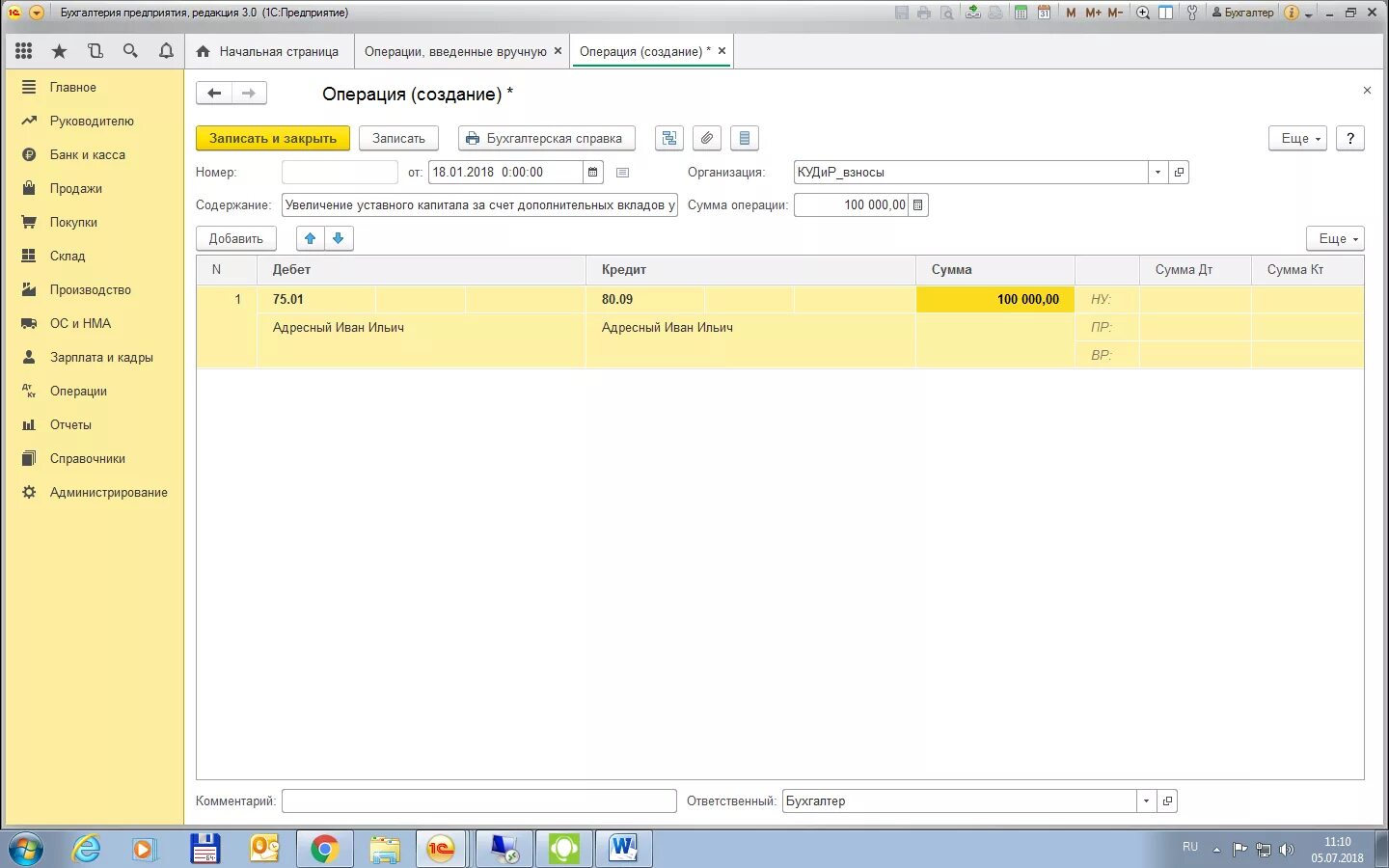The height and width of the screenshot is (868, 1389).
Task: Move row up with blue arrow
Action: click(310, 238)
